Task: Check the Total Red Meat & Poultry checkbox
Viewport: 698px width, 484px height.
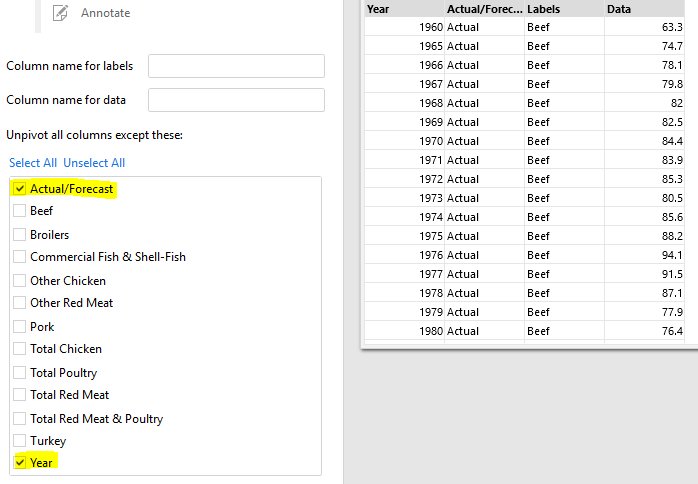Action: point(20,419)
